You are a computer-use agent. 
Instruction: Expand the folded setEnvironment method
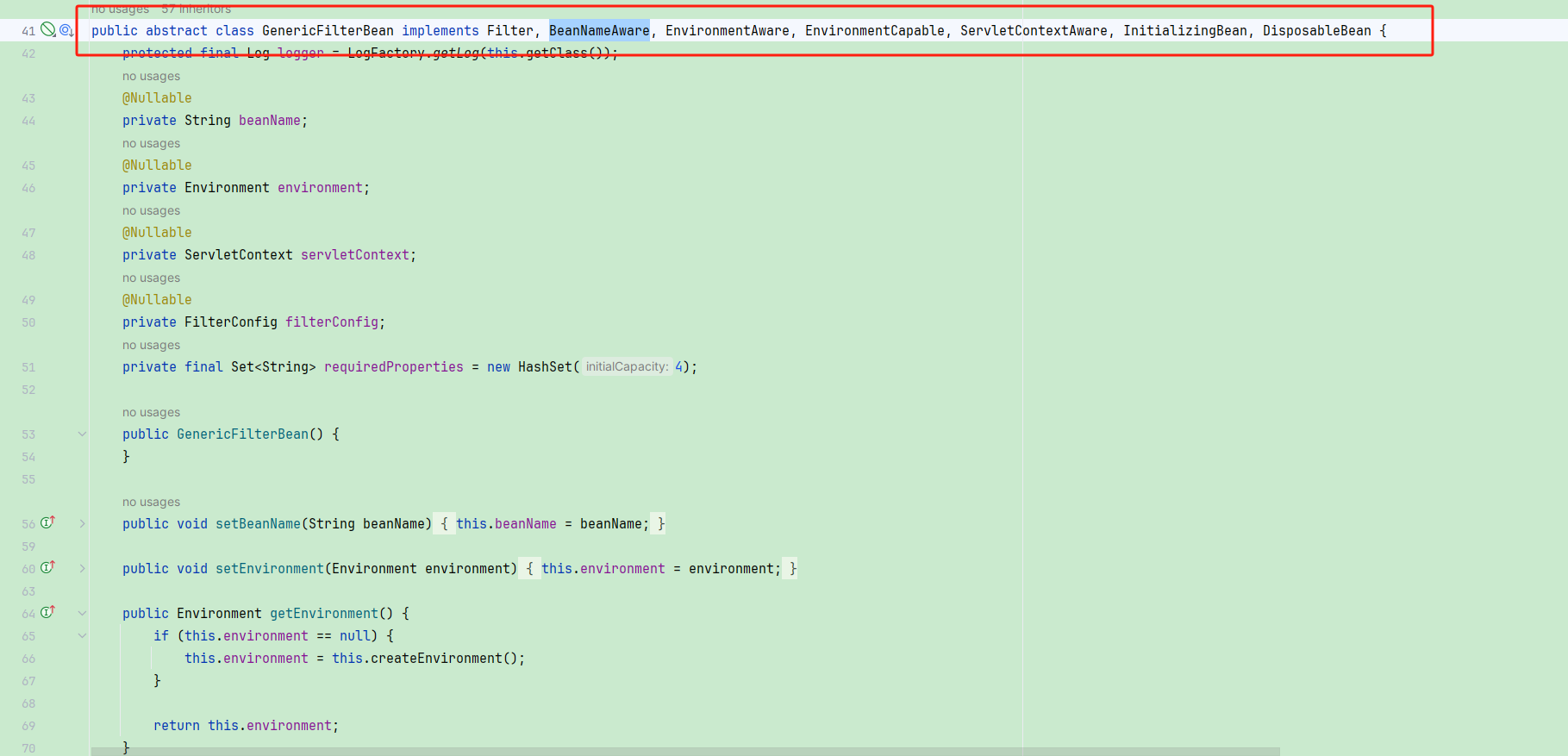pos(83,569)
